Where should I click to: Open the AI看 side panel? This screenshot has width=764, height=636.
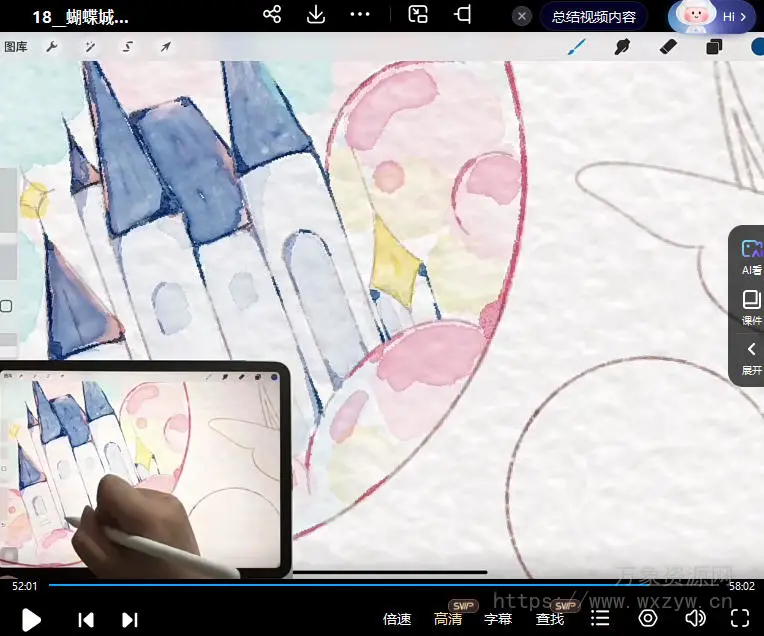click(751, 257)
